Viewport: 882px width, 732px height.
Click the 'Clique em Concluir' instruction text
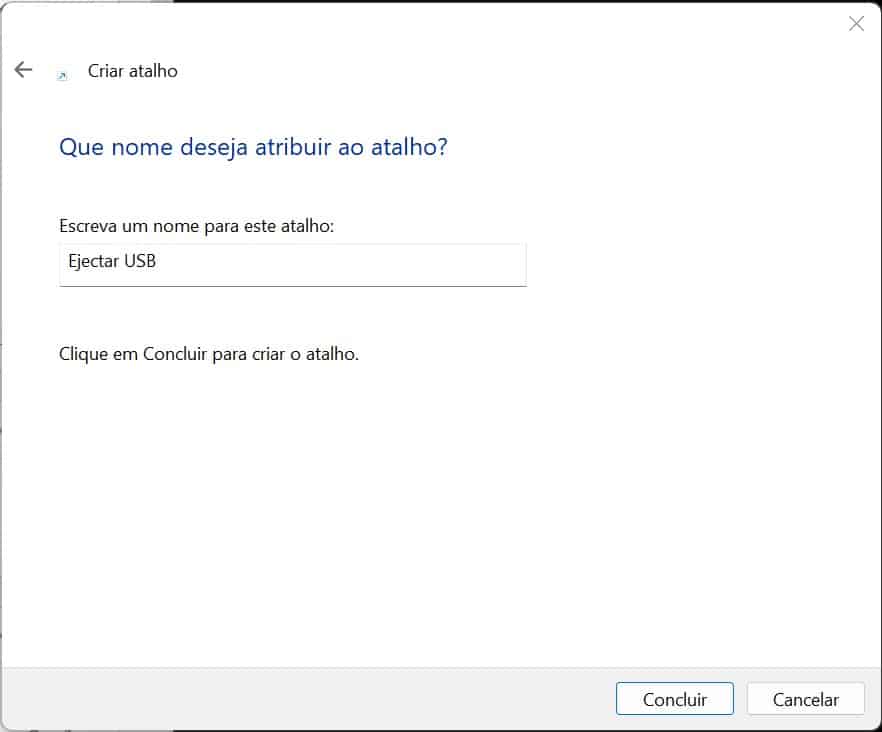point(208,354)
